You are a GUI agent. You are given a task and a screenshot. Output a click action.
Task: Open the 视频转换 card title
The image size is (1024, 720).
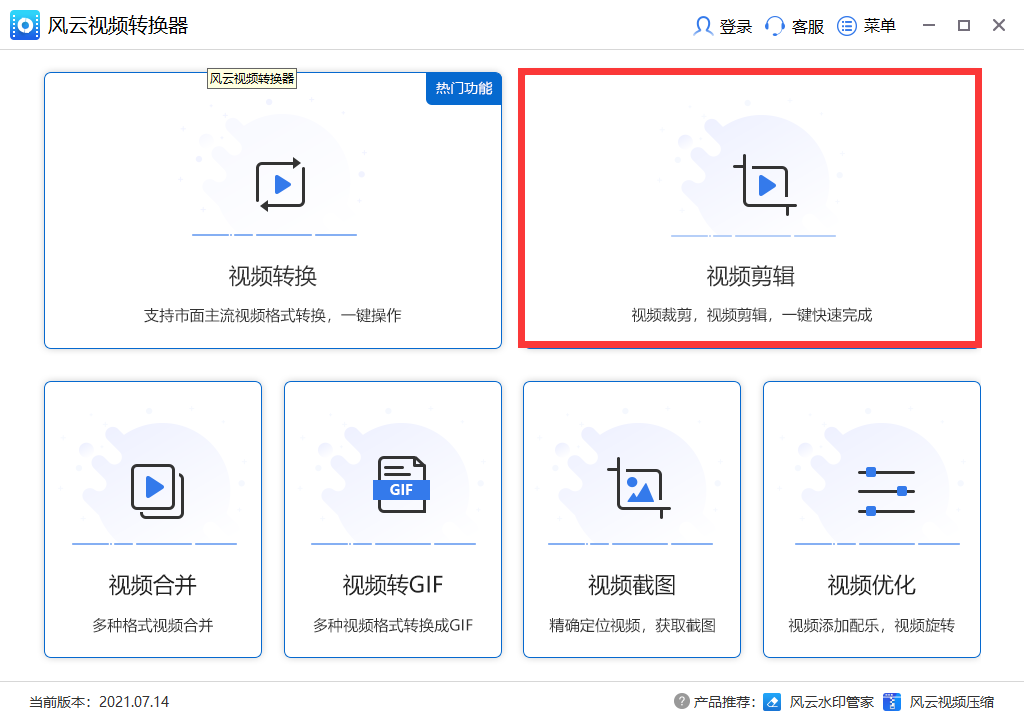coord(273,276)
